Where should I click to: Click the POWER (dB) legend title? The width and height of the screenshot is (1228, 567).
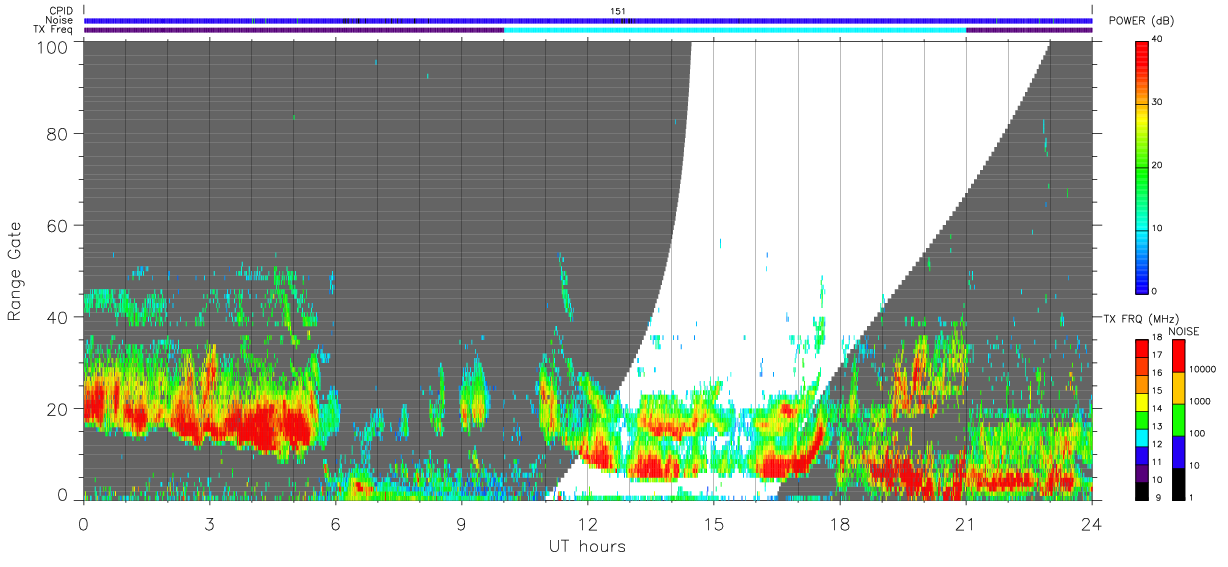pos(1142,20)
